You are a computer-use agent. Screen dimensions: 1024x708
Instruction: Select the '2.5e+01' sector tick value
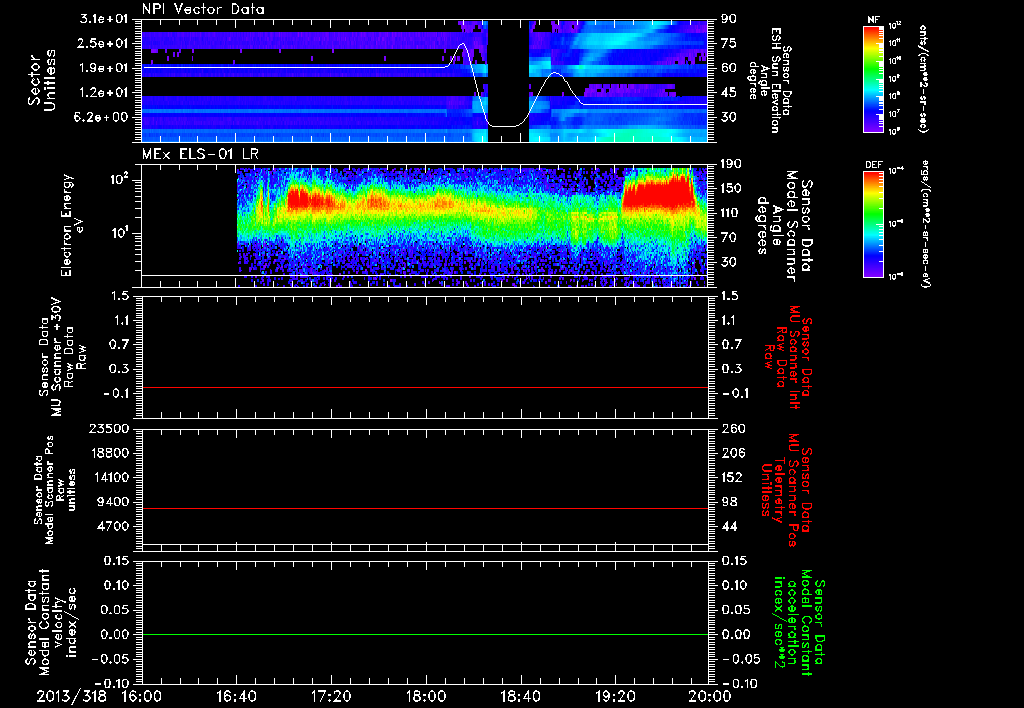point(103,44)
